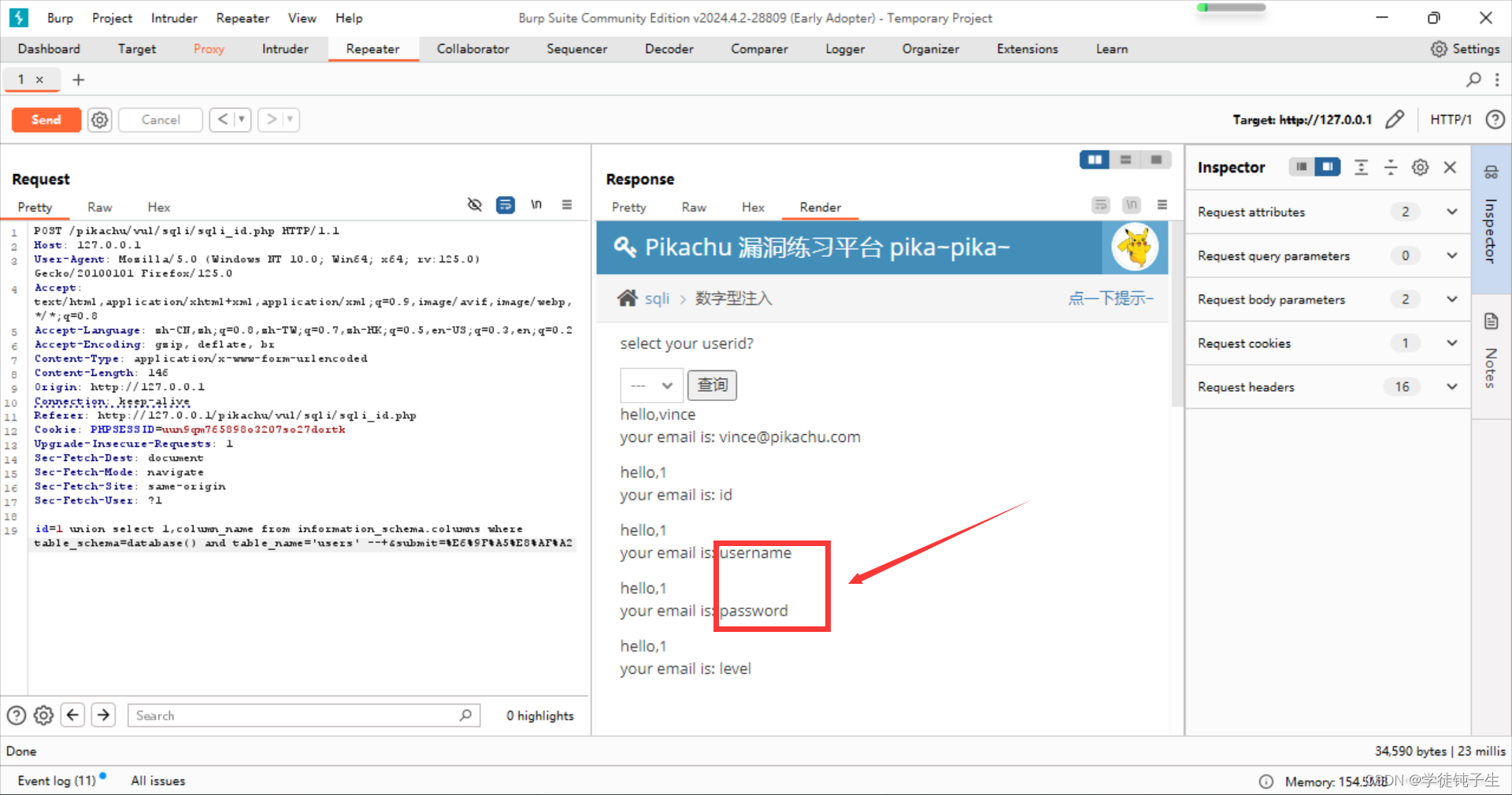Viewport: 1512px width, 795px height.
Task: Click the 查询 query button
Action: tap(712, 385)
